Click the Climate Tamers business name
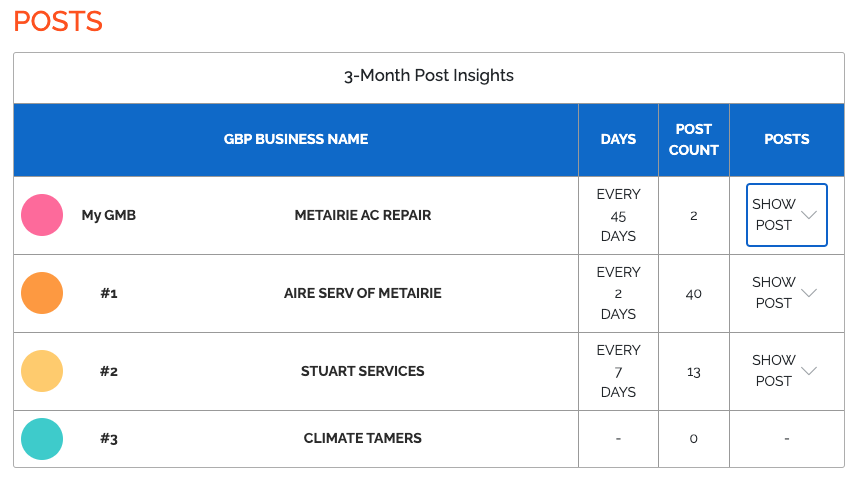This screenshot has height=479, width=859. (x=363, y=438)
